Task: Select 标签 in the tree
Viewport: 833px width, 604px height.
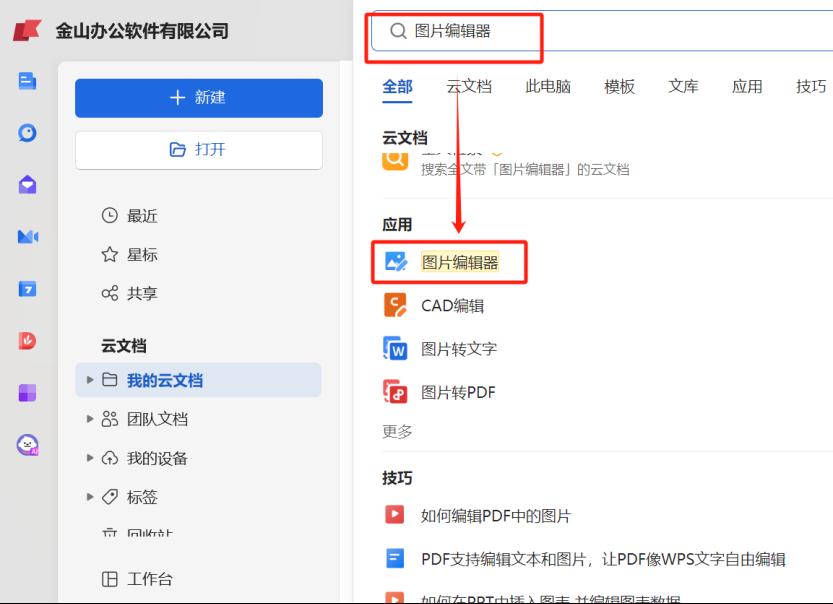Action: point(142,497)
